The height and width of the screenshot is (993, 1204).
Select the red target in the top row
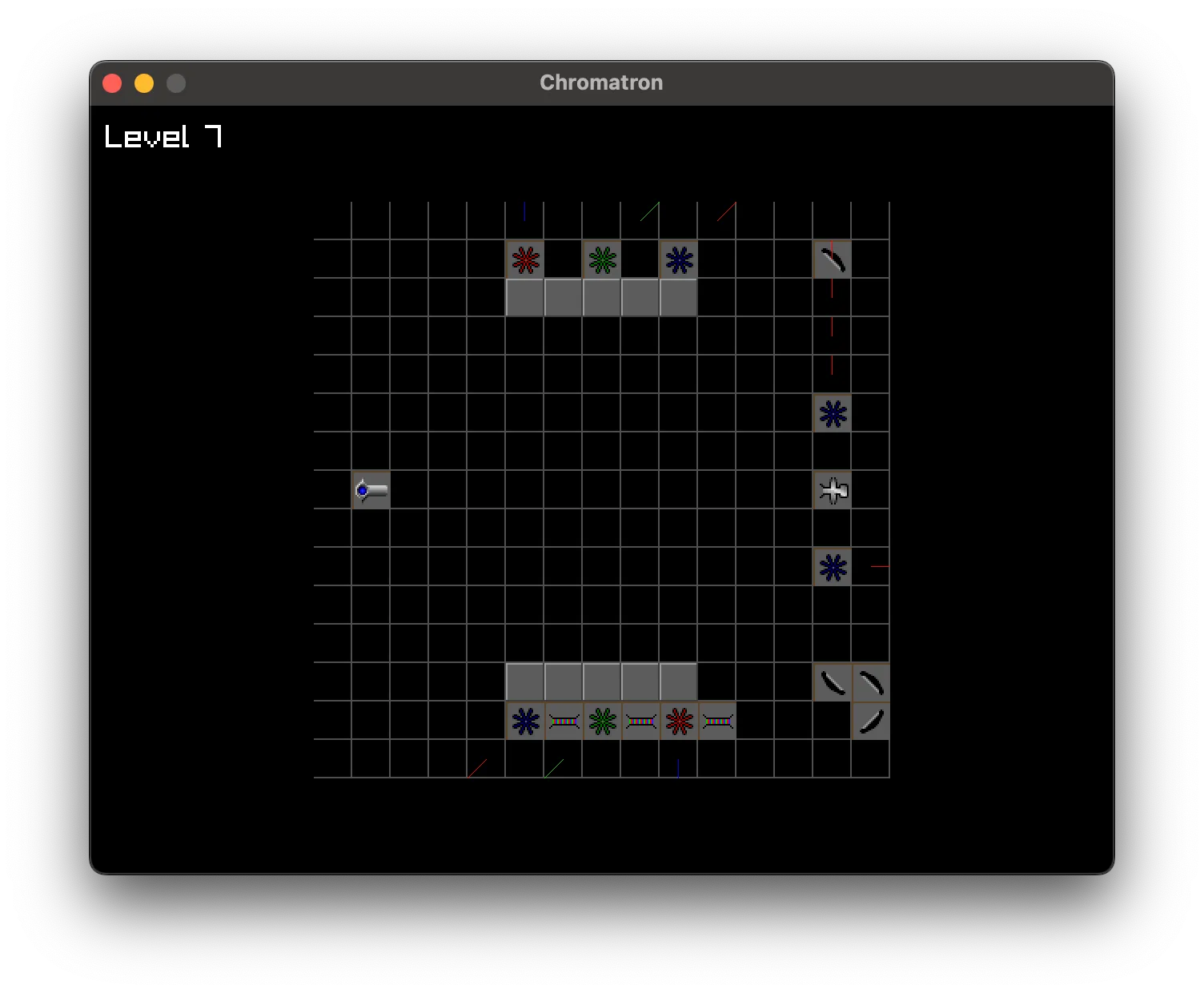pyautogui.click(x=525, y=259)
